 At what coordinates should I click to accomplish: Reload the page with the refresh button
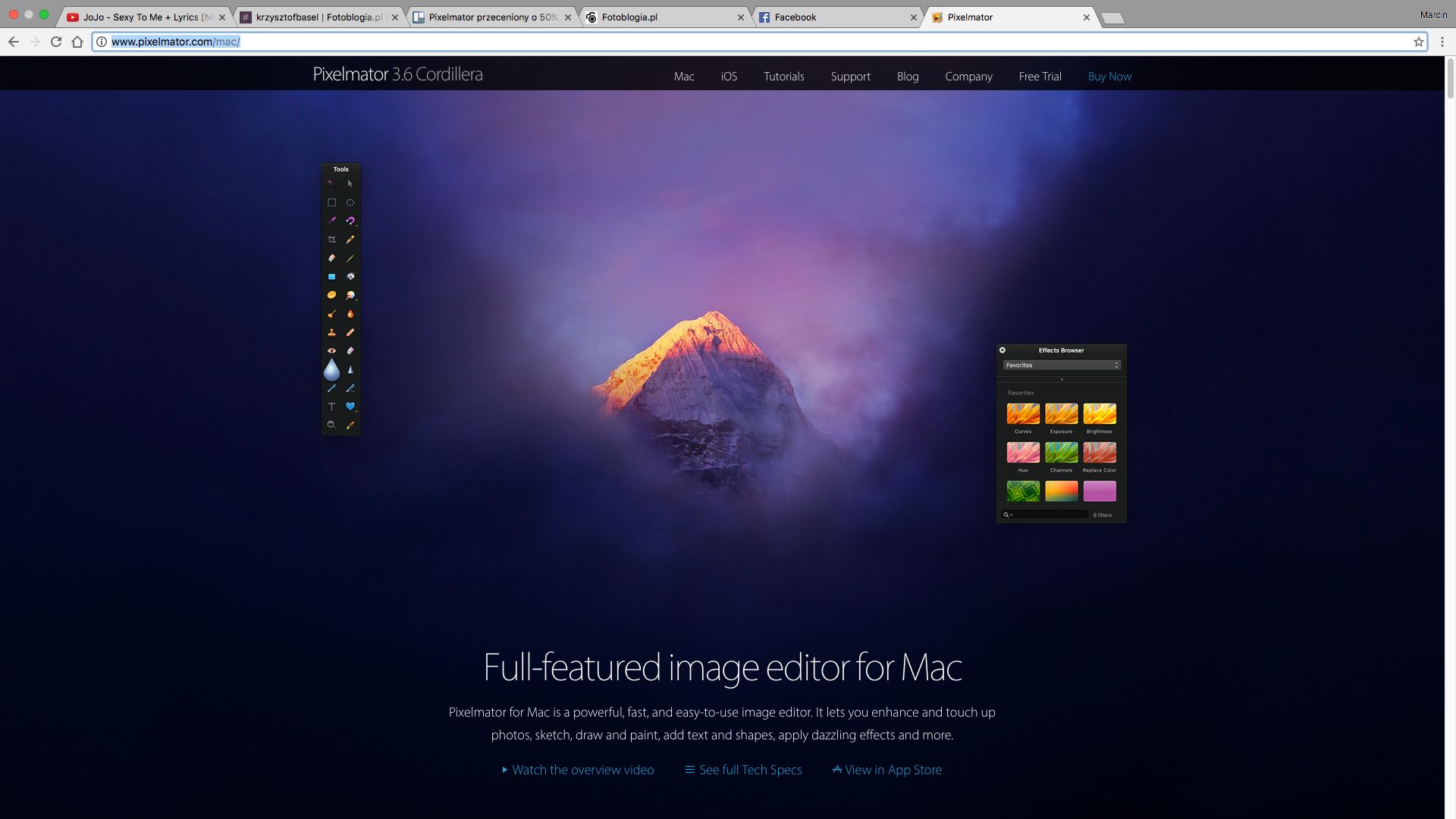(x=56, y=42)
